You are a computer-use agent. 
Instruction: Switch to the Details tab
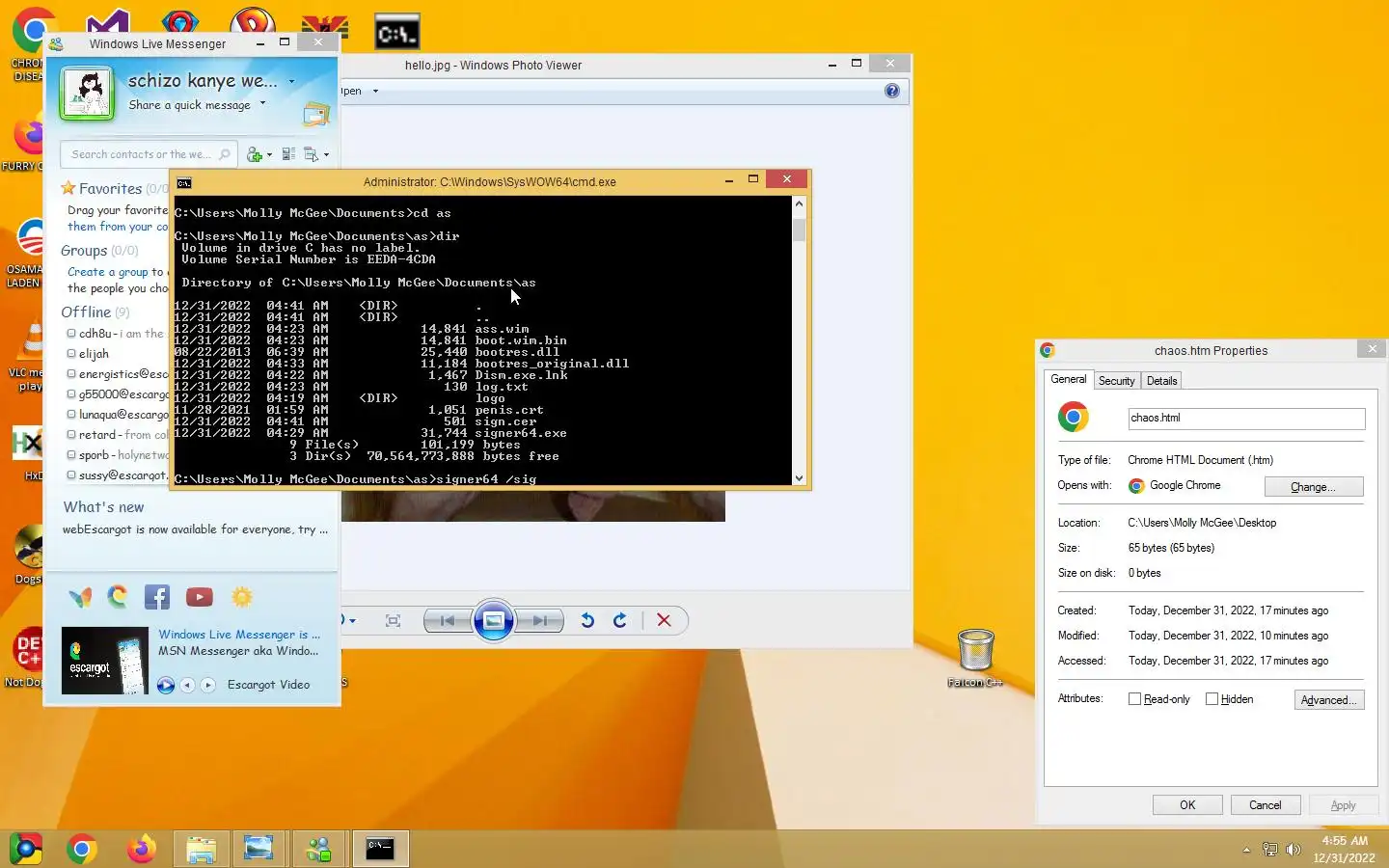[1161, 381]
